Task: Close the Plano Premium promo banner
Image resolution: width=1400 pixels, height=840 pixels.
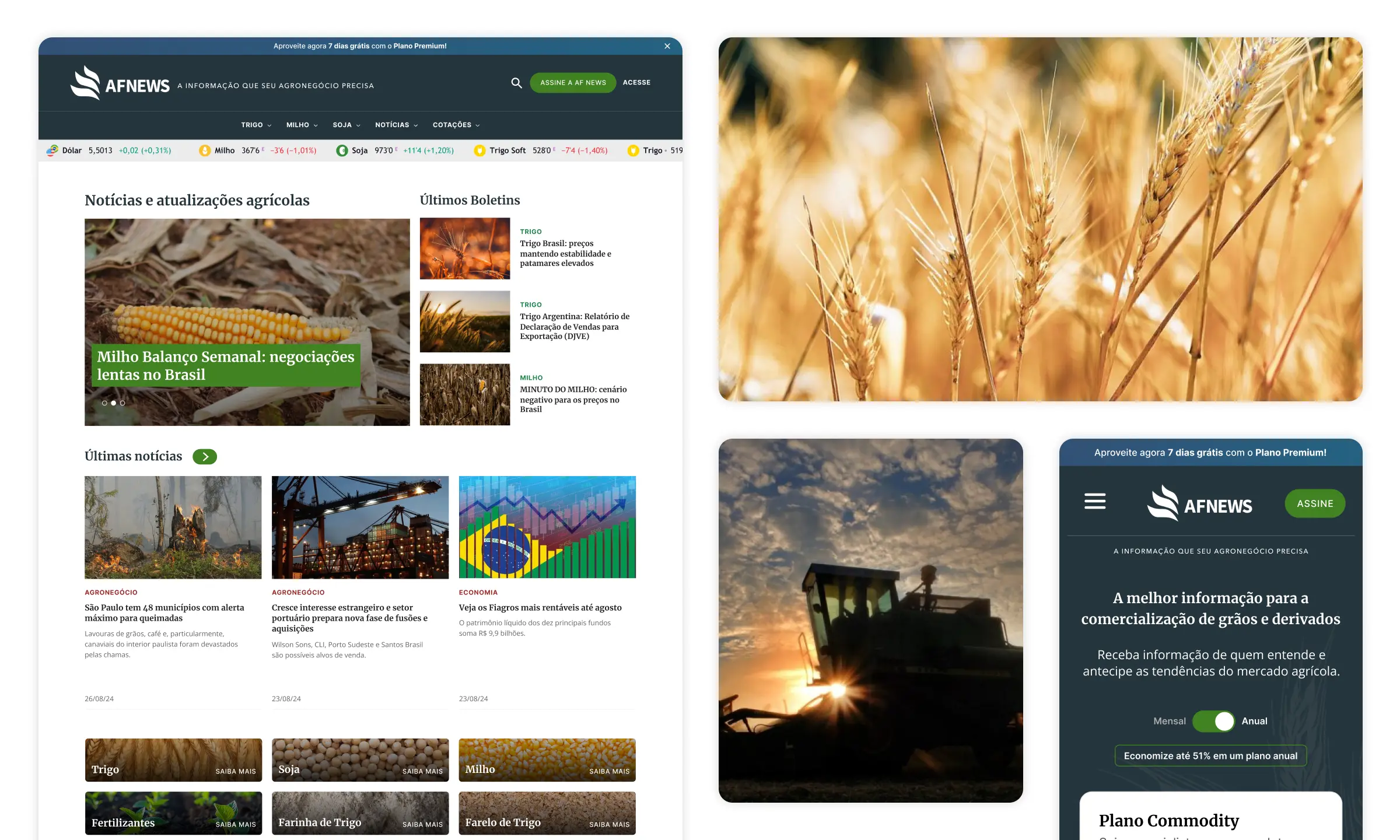Action: click(x=667, y=46)
